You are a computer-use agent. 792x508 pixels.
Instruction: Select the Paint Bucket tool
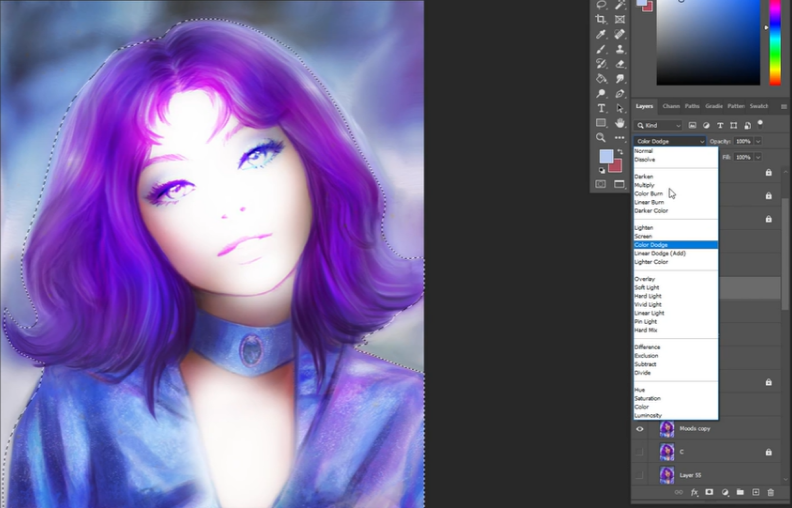pos(601,79)
